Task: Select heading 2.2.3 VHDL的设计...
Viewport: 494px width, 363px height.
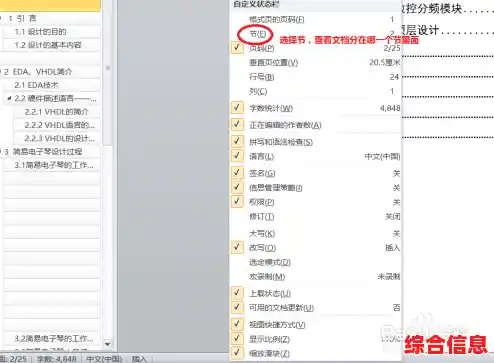Action: click(x=60, y=138)
